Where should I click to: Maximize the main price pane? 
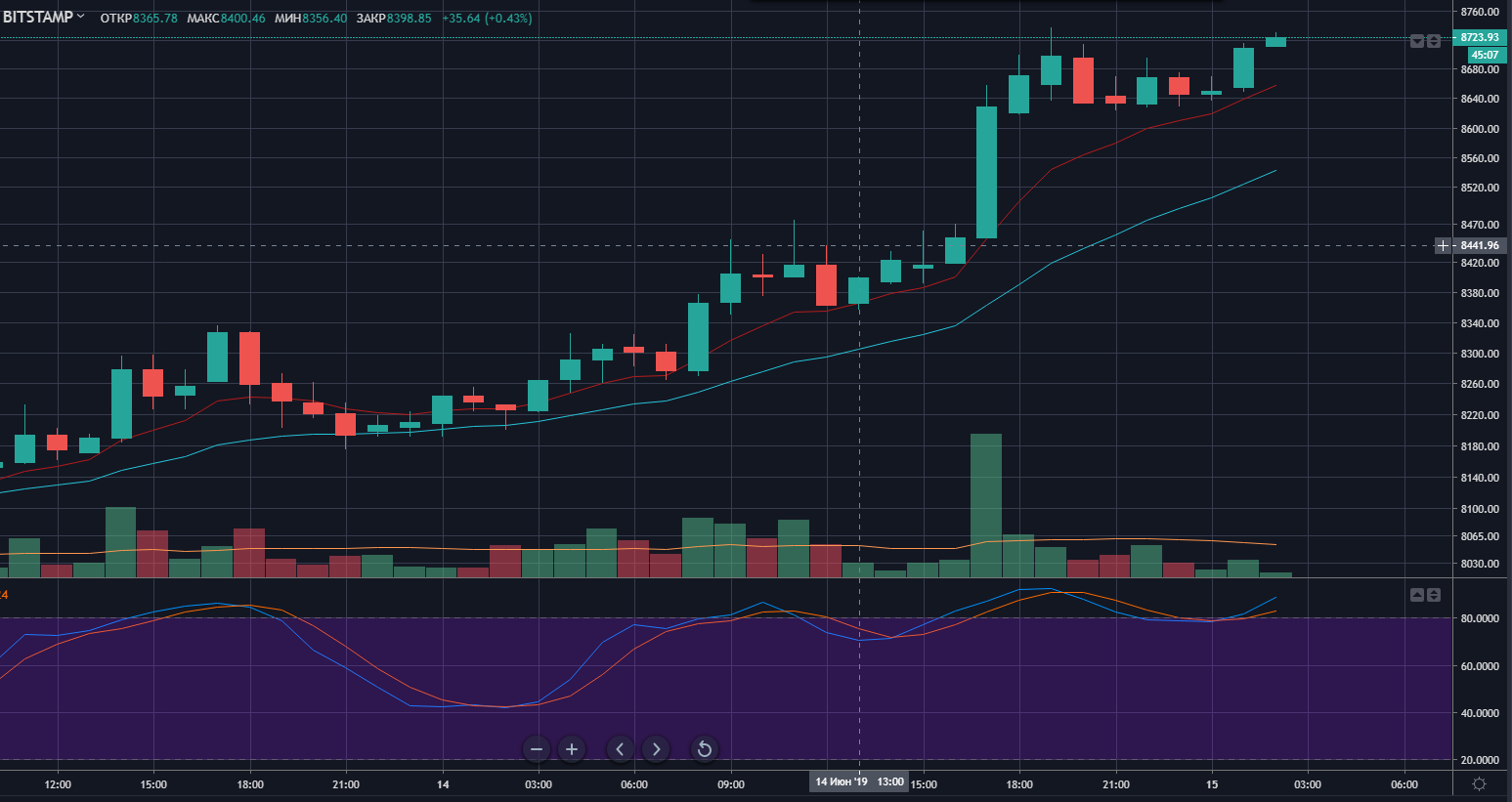click(x=1434, y=41)
